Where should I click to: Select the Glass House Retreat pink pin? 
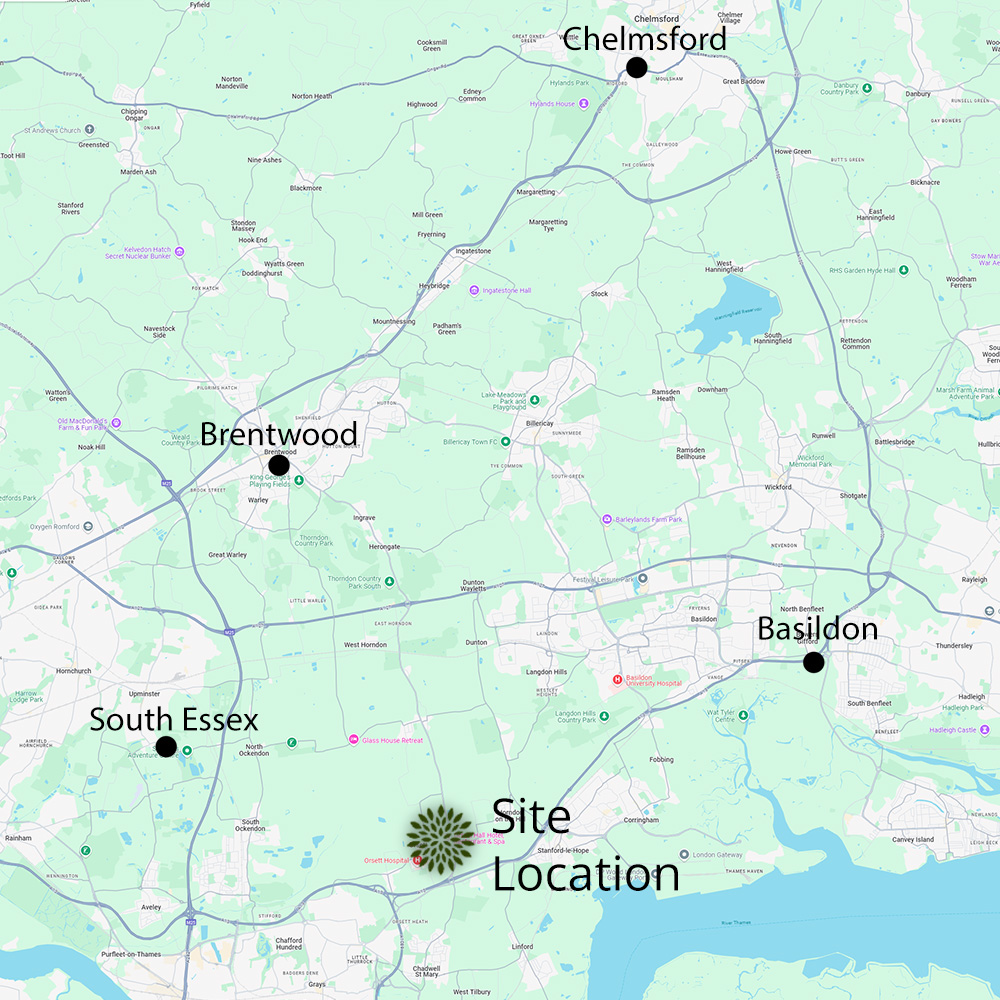point(353,740)
